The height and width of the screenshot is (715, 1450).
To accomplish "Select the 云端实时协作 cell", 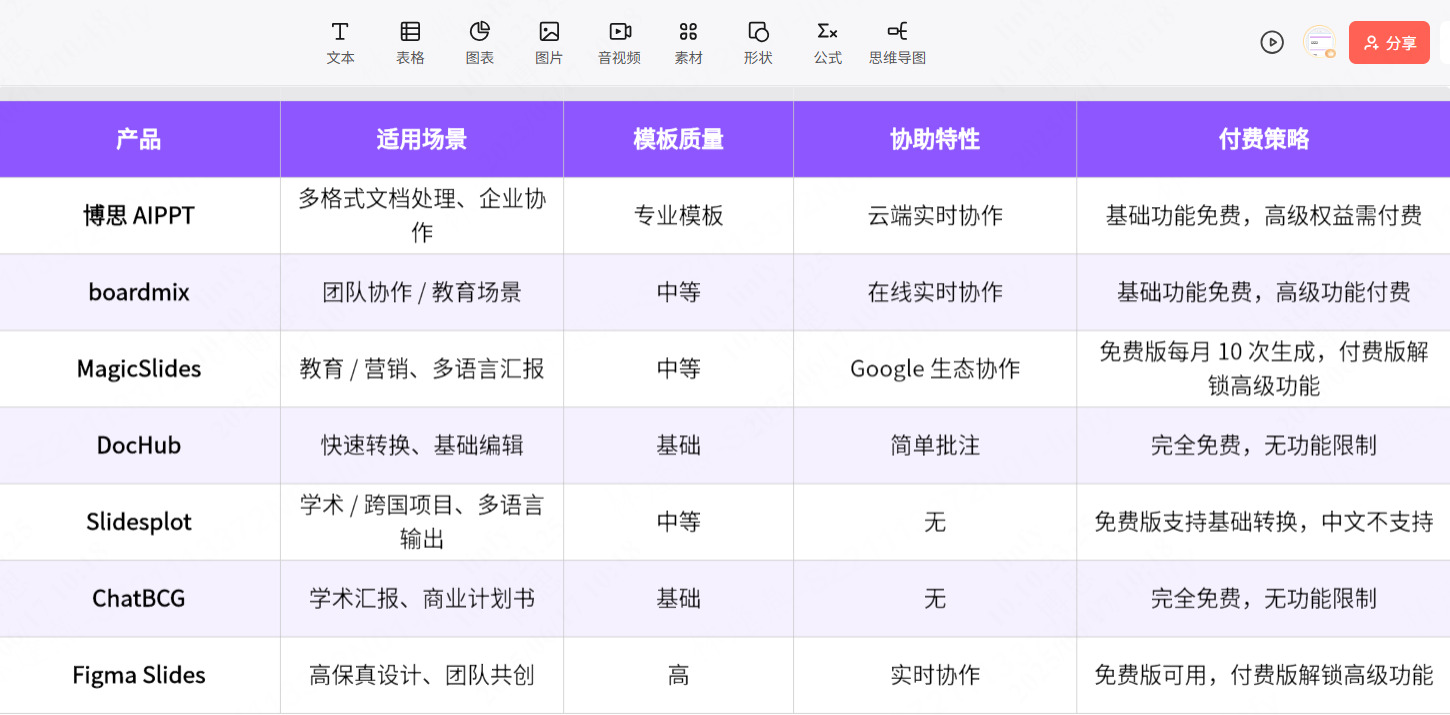I will click(935, 216).
